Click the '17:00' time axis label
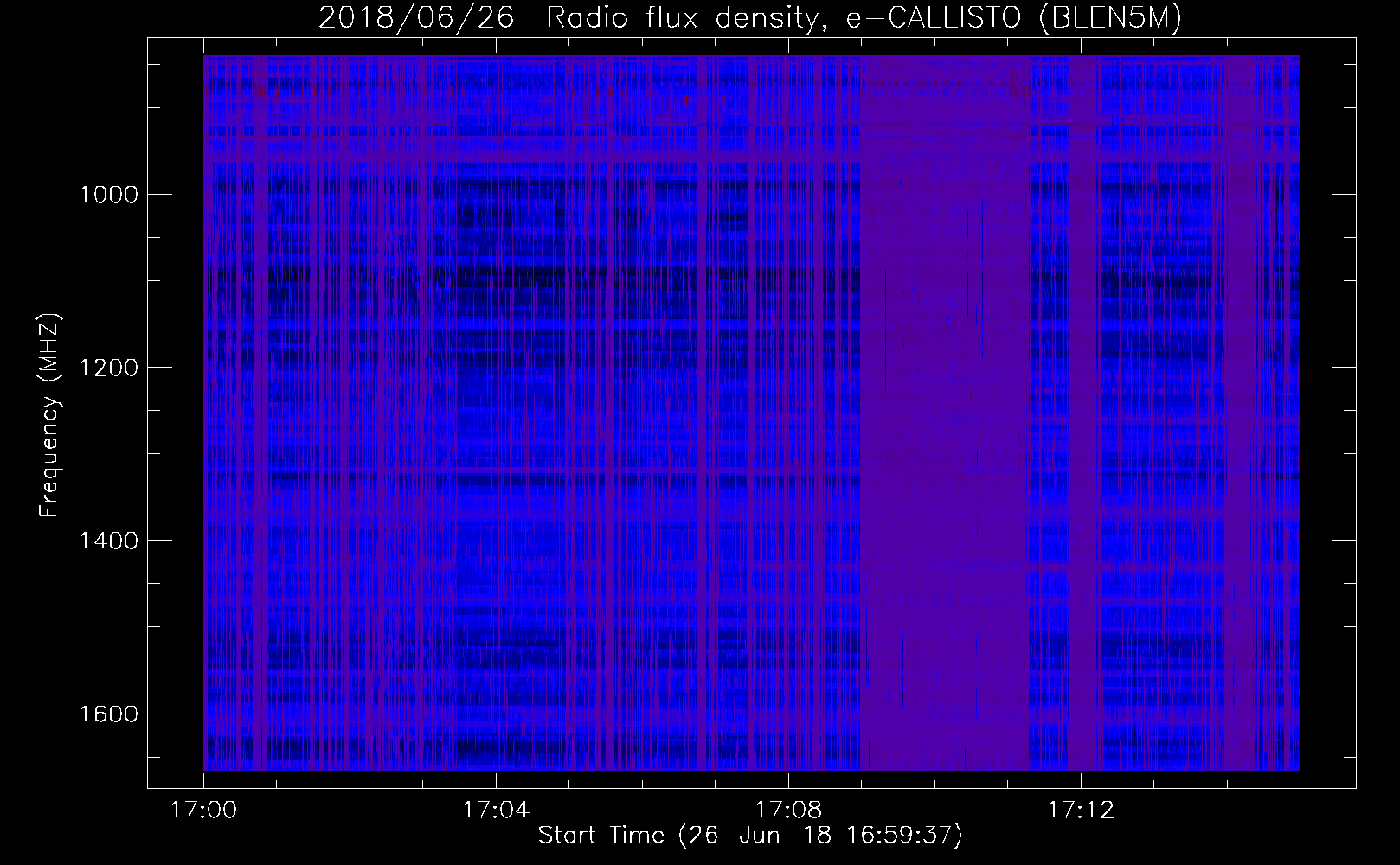Image resolution: width=1400 pixels, height=865 pixels. click(203, 811)
